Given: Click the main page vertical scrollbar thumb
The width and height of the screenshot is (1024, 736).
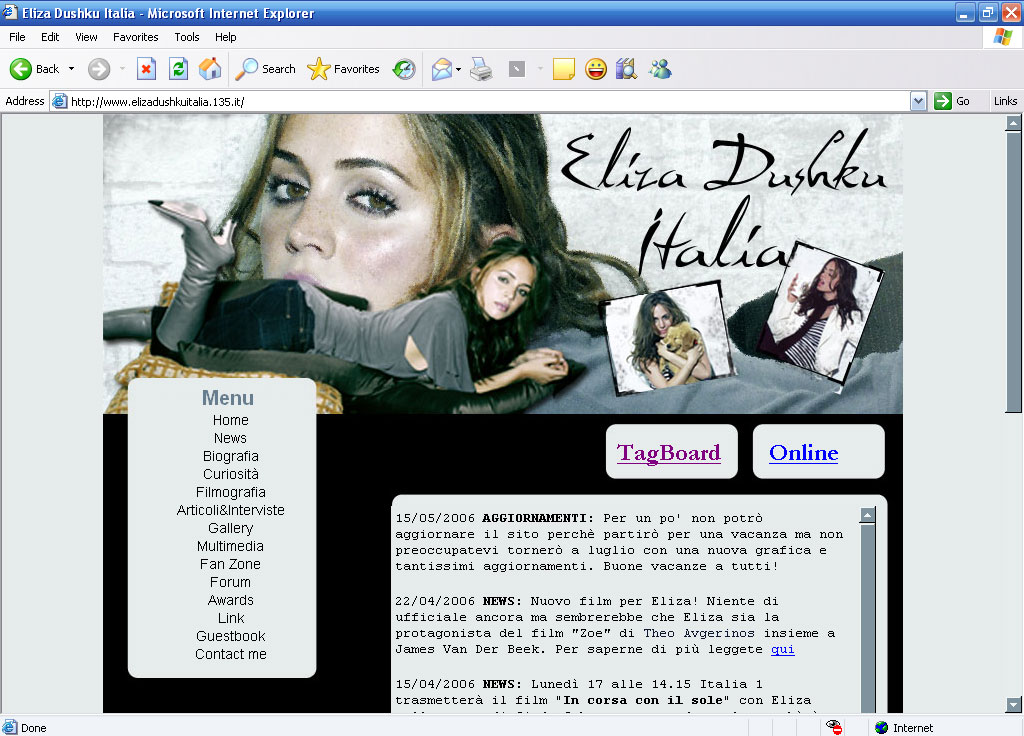Looking at the screenshot, I should (1013, 272).
